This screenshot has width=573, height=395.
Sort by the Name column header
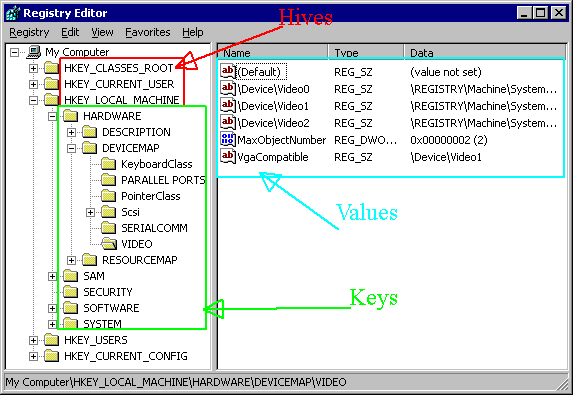tap(273, 52)
